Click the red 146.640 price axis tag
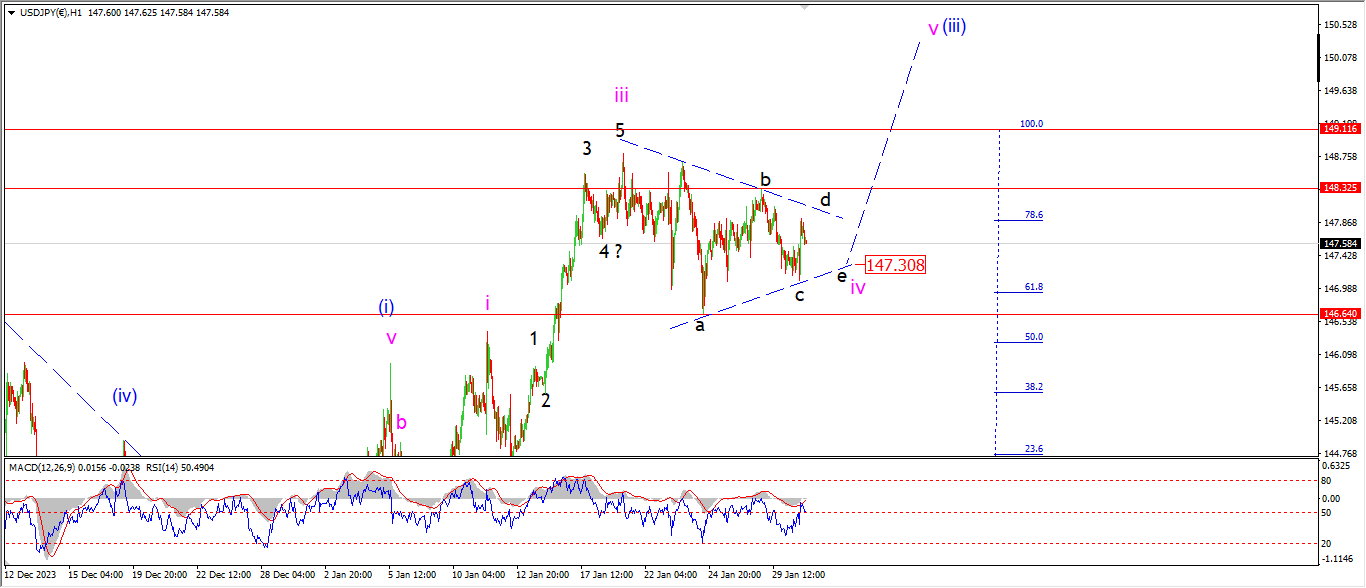This screenshot has width=1366, height=588. pos(1341,313)
